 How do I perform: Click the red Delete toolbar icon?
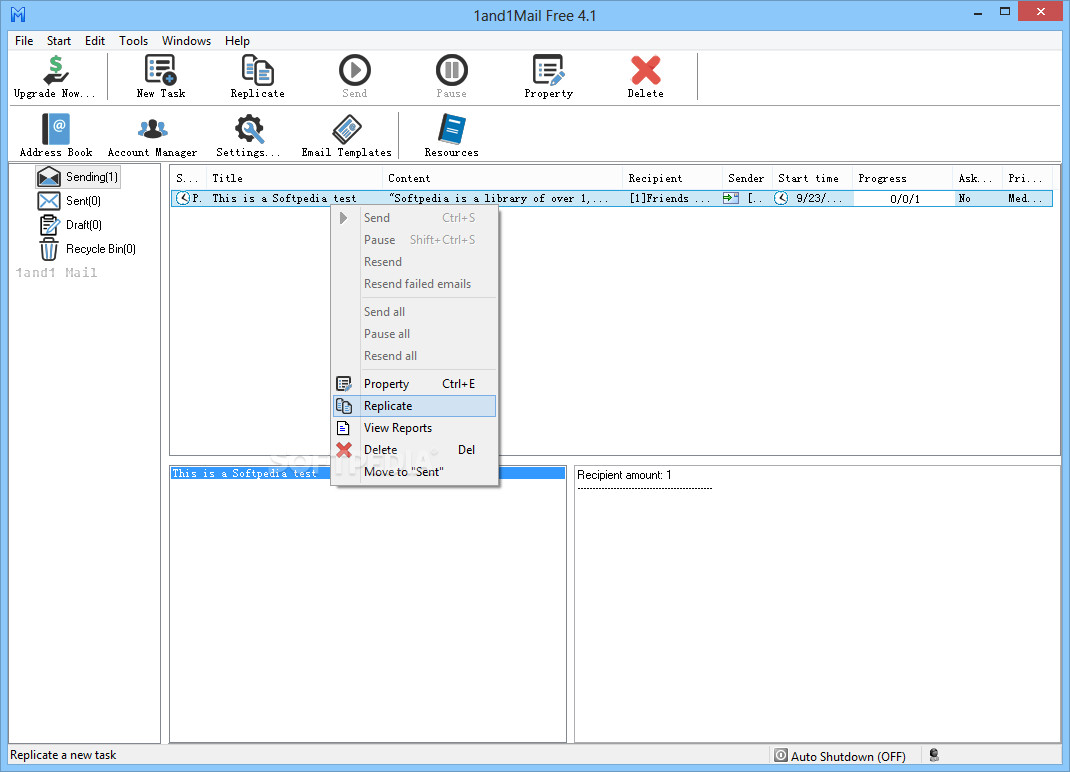click(x=646, y=77)
